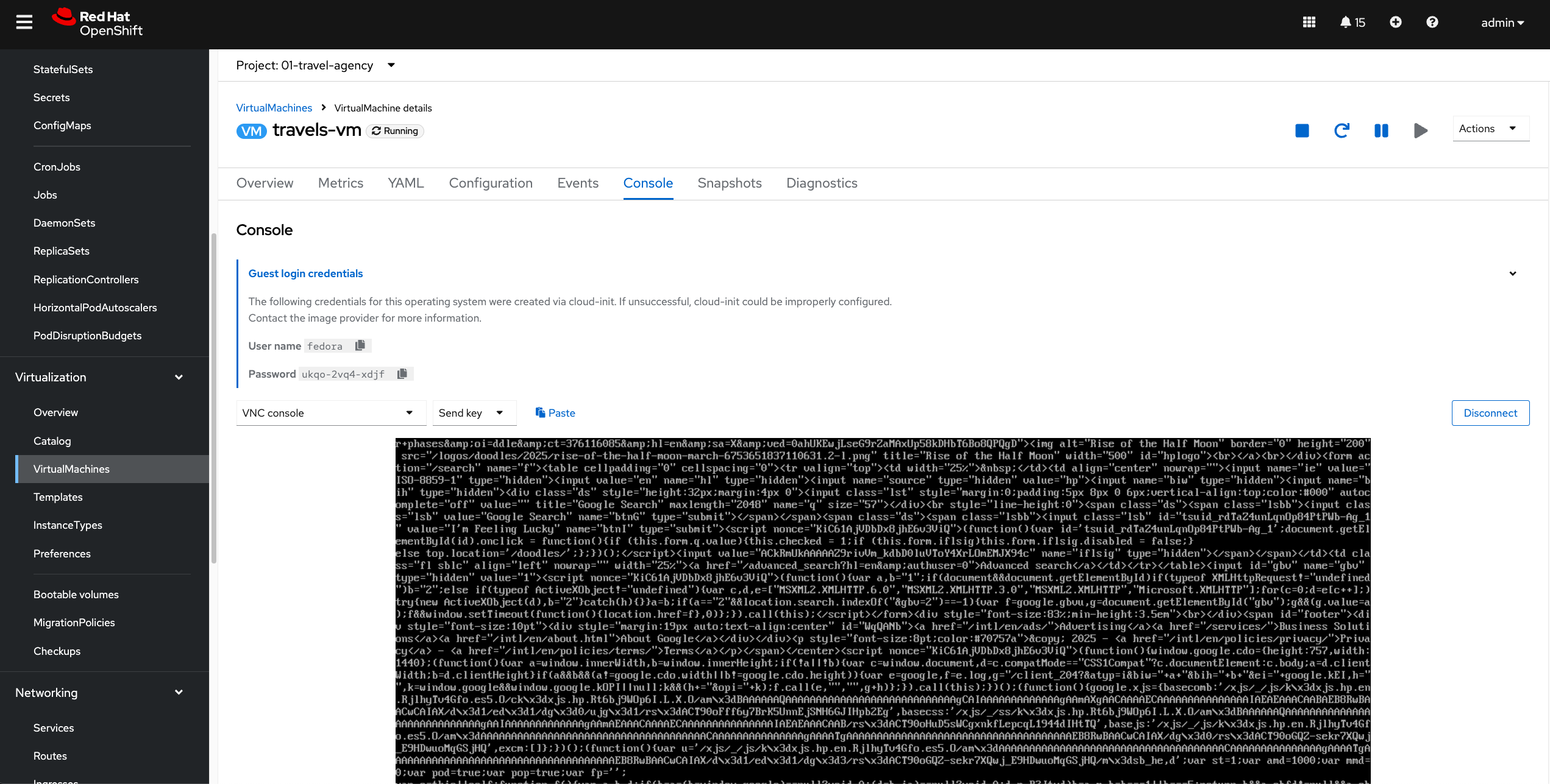Go to VirtualMachines breadcrumb link
The image size is (1550, 784).
tap(274, 108)
